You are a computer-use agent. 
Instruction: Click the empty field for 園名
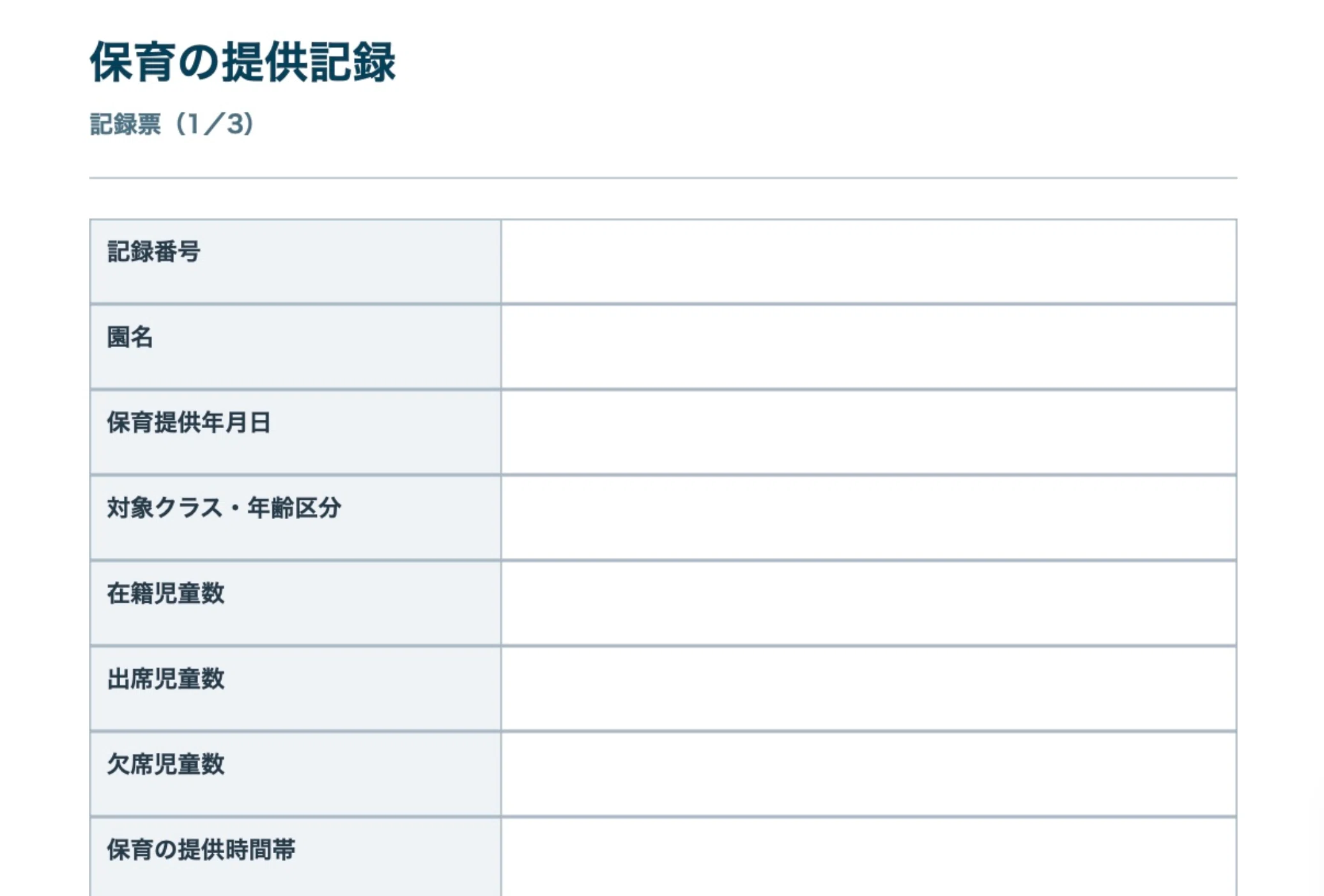(869, 347)
